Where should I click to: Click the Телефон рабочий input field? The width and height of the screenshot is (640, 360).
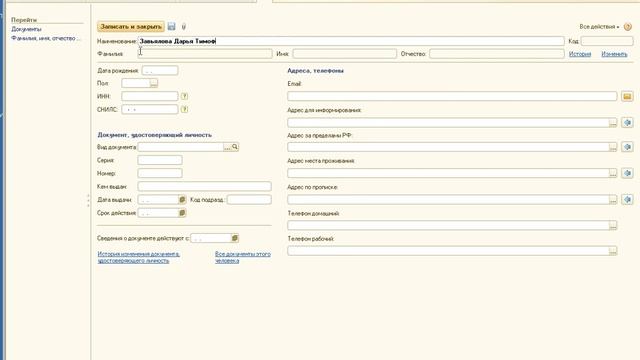pos(452,251)
